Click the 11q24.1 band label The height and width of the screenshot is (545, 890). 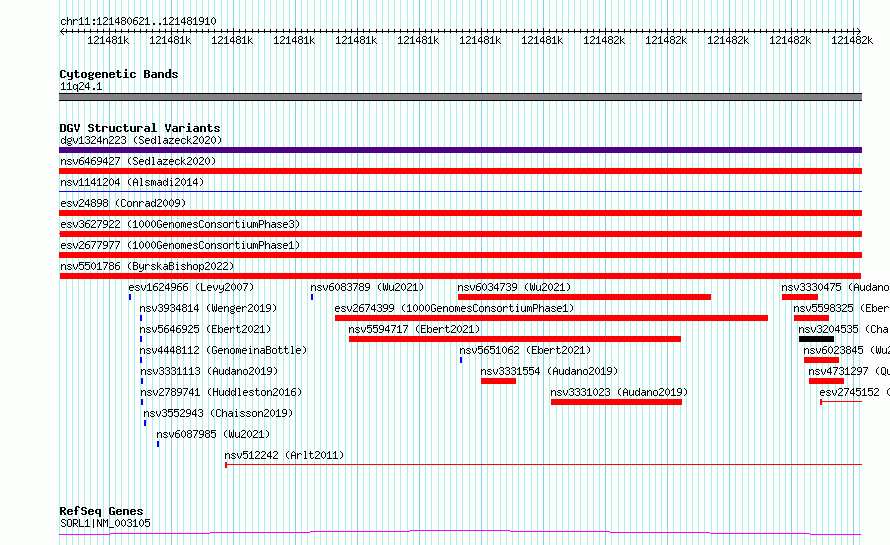(81, 86)
